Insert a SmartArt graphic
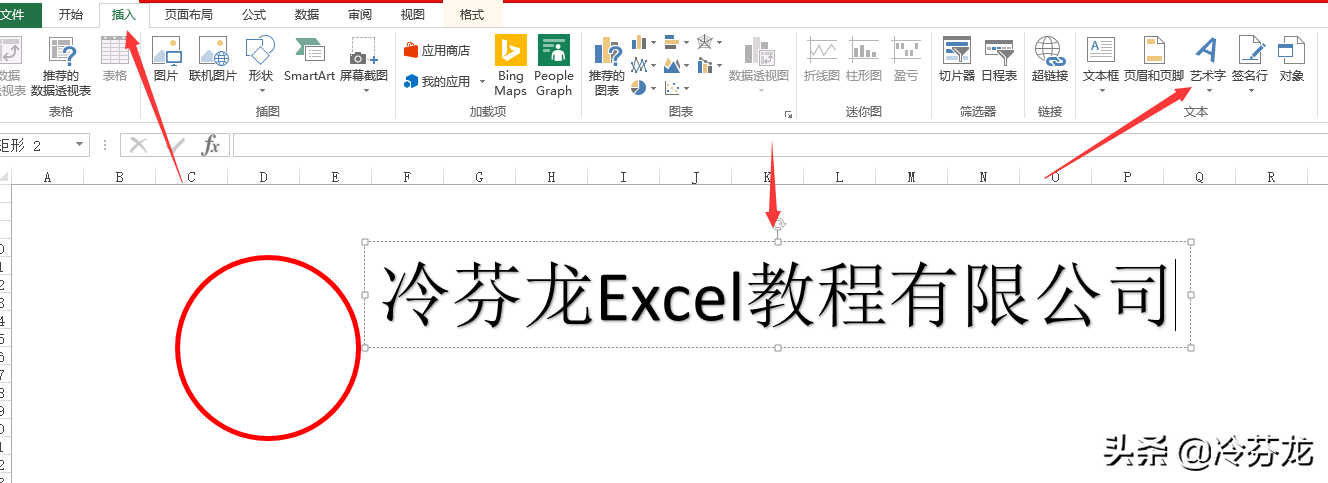 309,60
